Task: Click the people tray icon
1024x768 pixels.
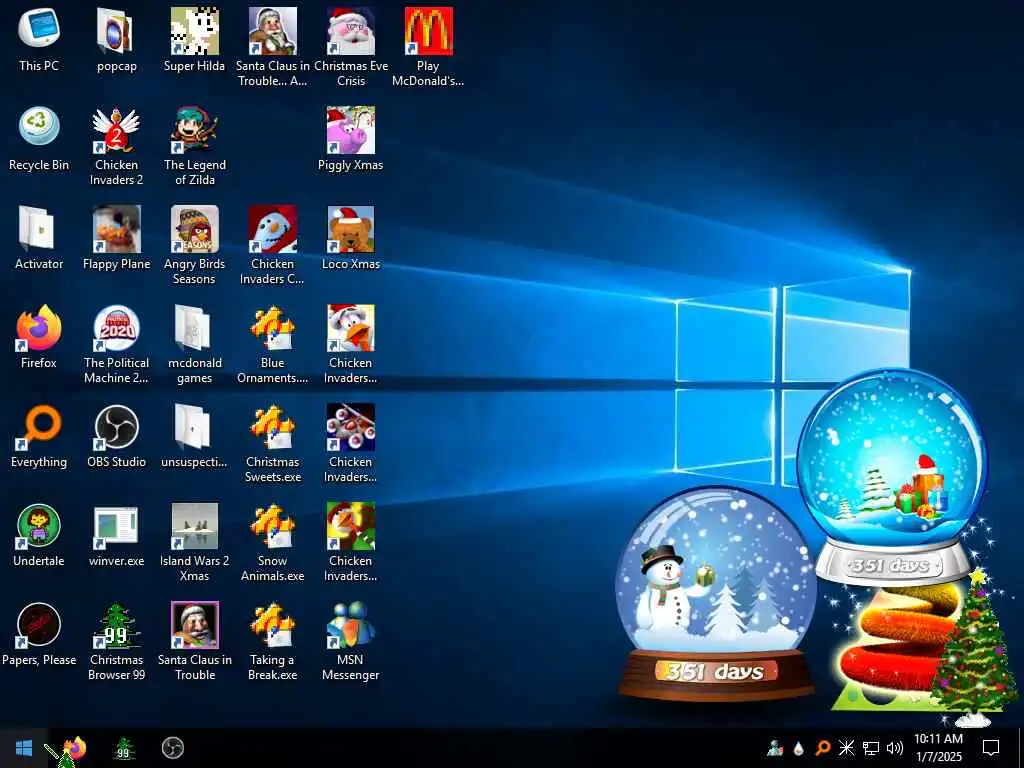Action: pyautogui.click(x=775, y=748)
